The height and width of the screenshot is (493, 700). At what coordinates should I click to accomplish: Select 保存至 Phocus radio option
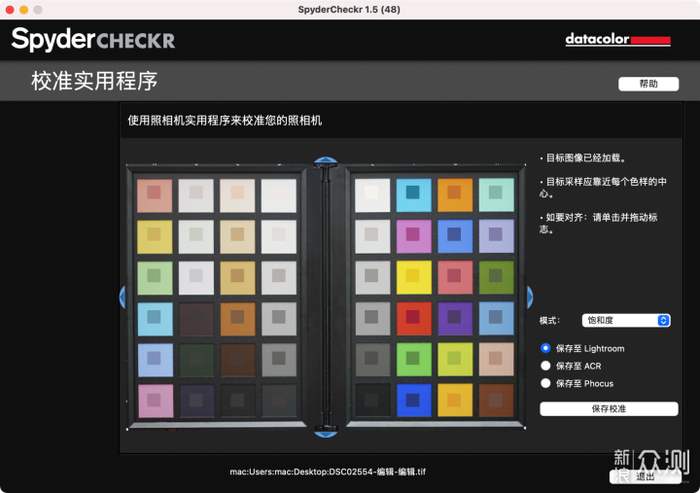tap(546, 383)
